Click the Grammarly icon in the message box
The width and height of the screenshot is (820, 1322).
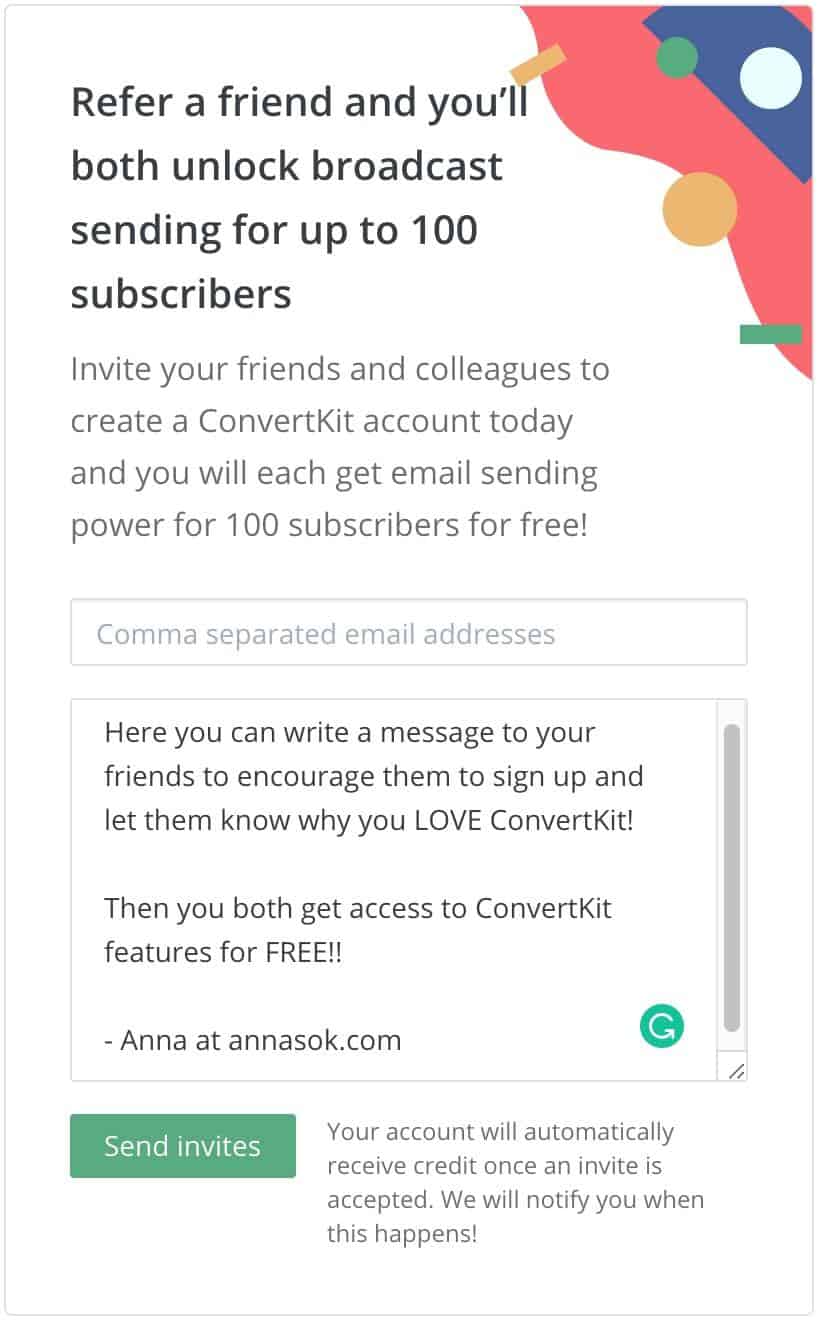pyautogui.click(x=662, y=1026)
